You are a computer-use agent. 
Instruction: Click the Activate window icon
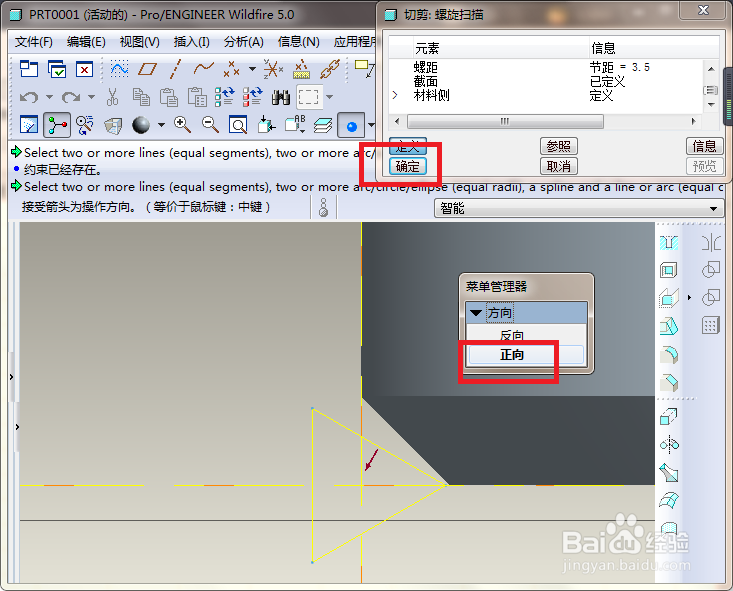57,69
